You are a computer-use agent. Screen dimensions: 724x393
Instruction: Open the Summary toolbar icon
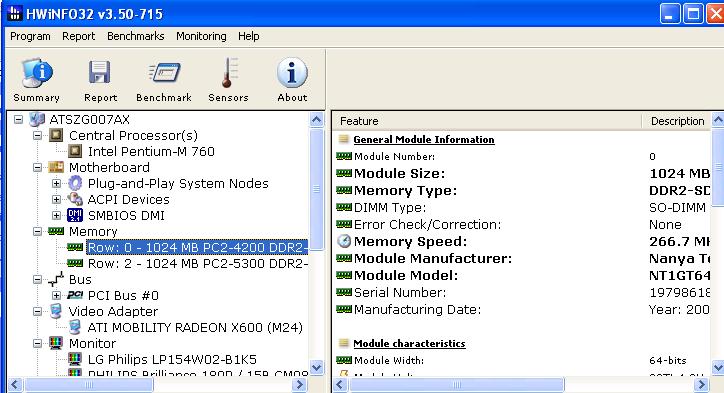pos(37,73)
